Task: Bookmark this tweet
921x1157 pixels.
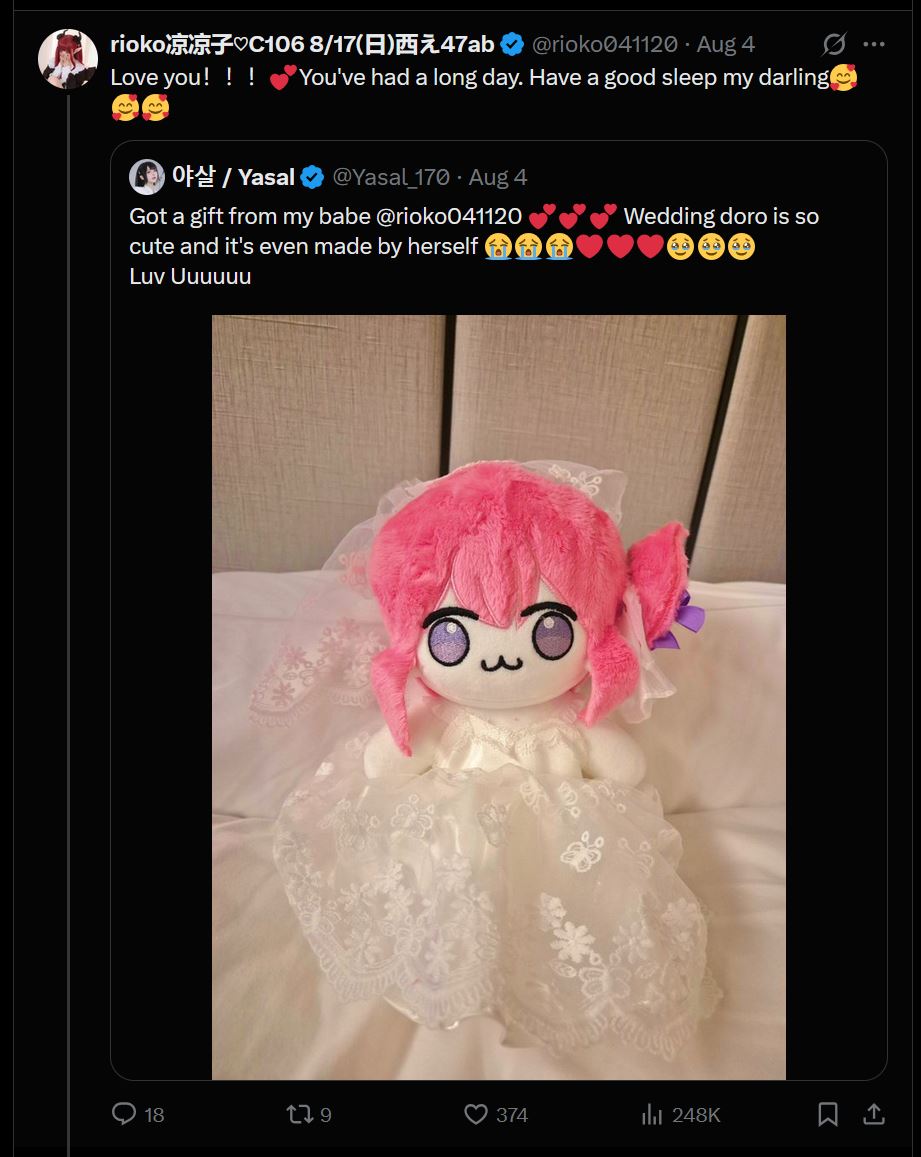Action: 828,1114
